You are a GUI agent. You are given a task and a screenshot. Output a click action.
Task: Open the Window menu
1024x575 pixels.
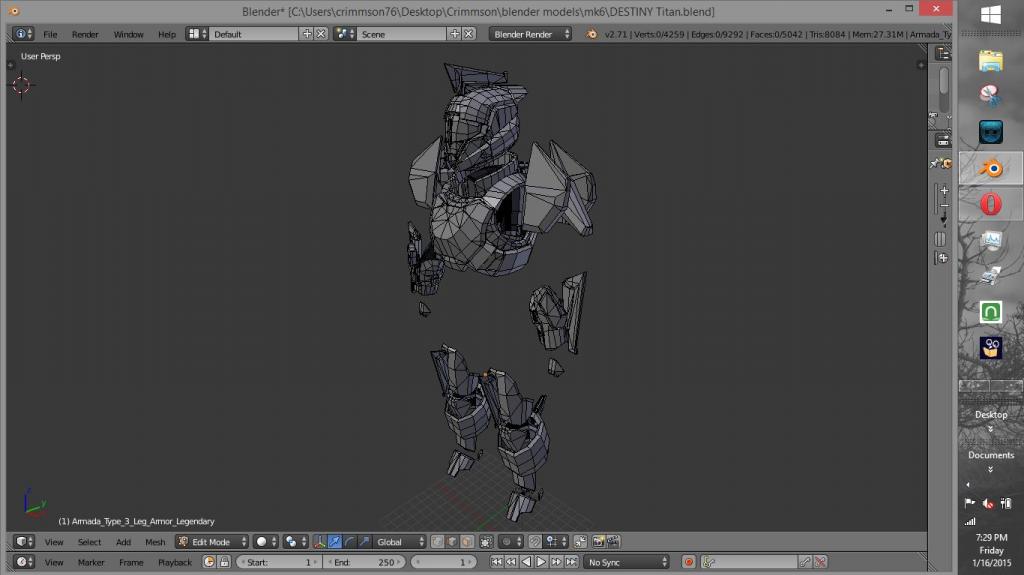[x=128, y=34]
